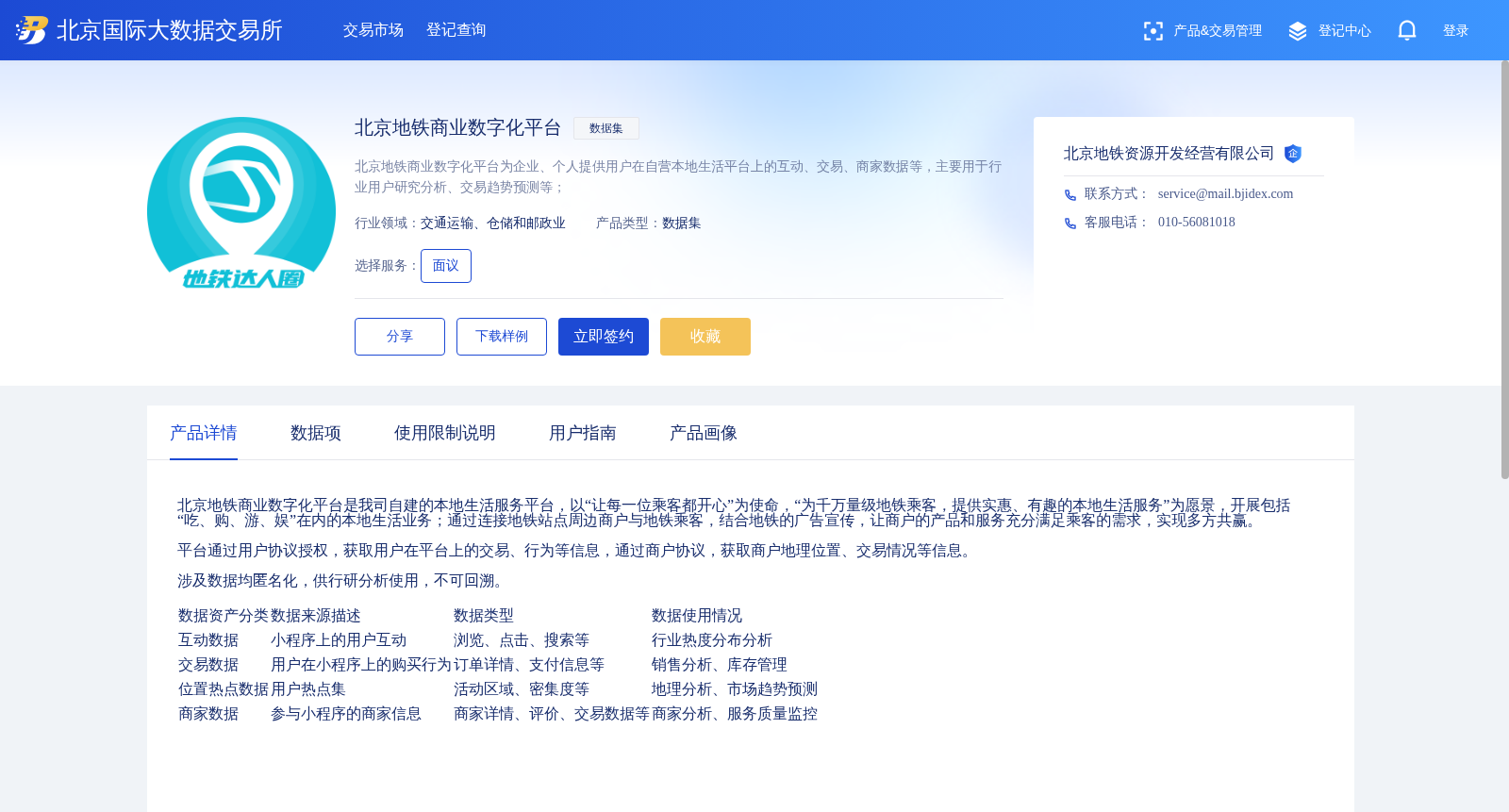Click the 活动区域、密集度等 cell

522,689
